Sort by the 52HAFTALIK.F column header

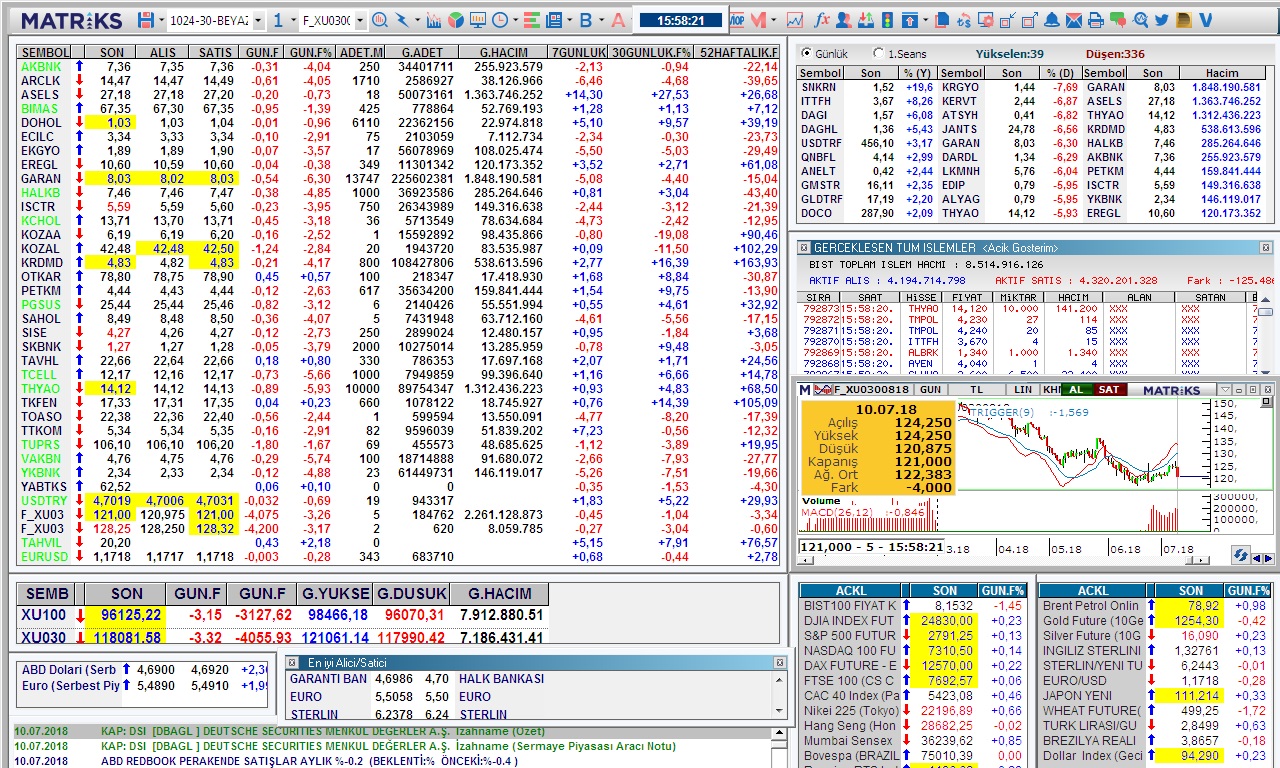[x=738, y=52]
